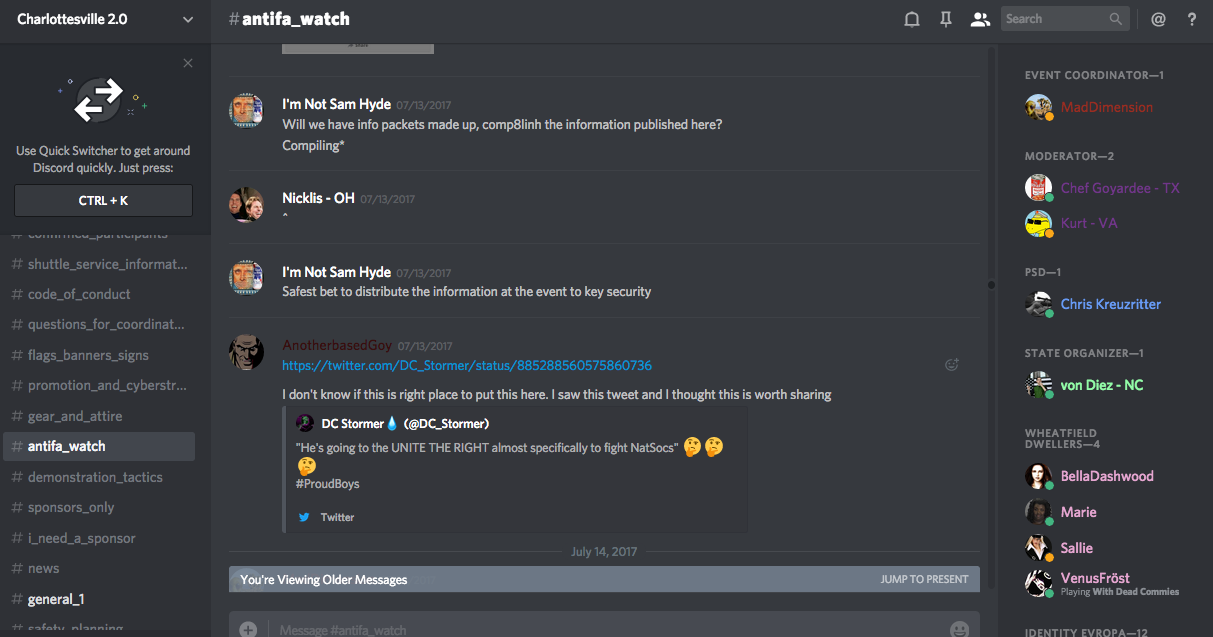Jump to present messages
The height and width of the screenshot is (637, 1213).
pyautogui.click(x=924, y=579)
